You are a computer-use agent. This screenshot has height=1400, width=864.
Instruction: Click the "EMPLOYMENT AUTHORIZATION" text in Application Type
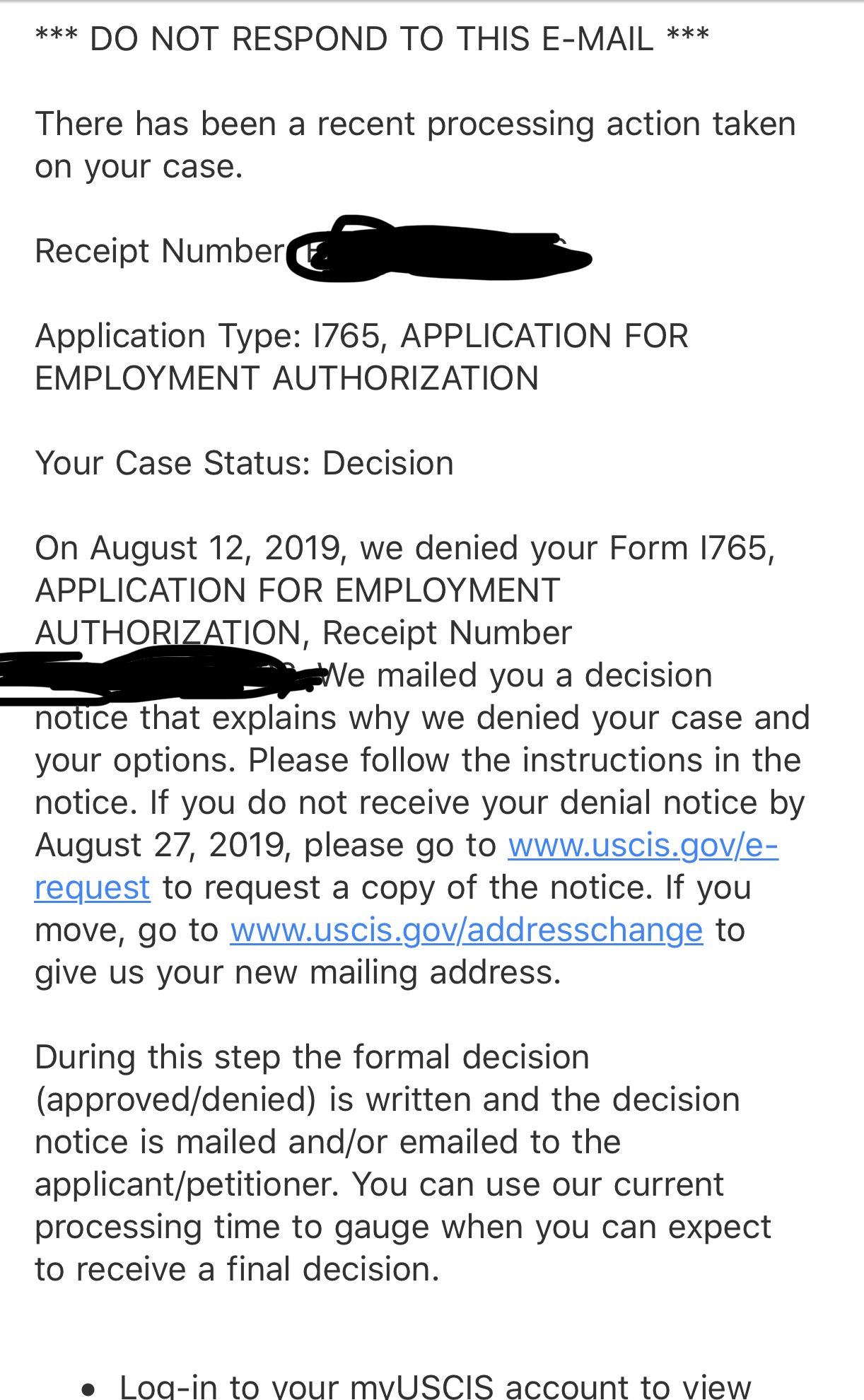pyautogui.click(x=286, y=378)
